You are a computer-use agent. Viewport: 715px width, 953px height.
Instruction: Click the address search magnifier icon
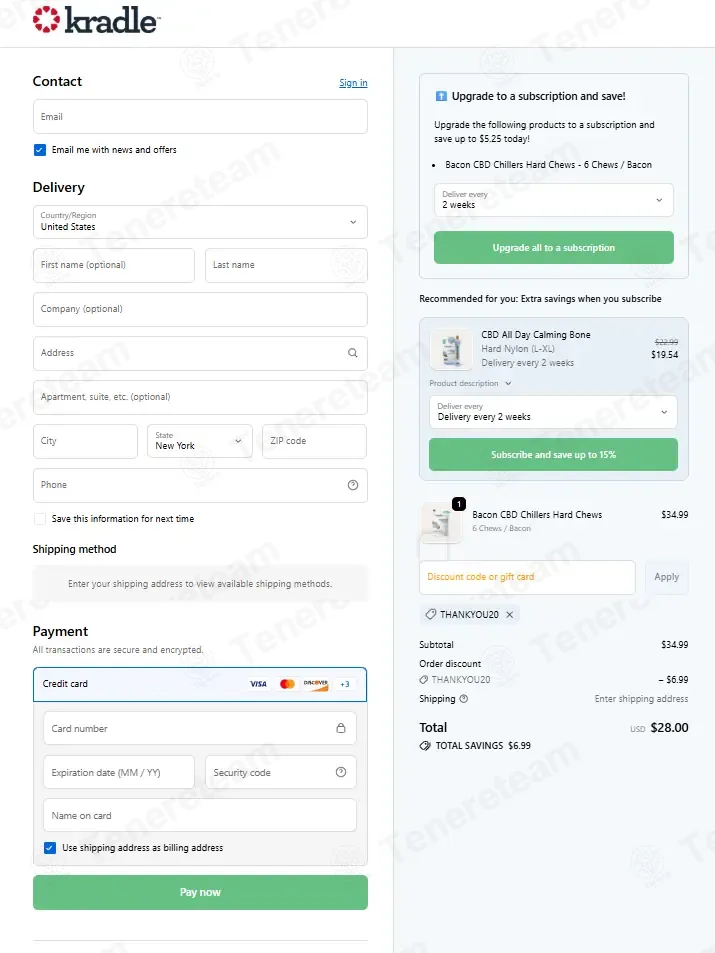353,353
